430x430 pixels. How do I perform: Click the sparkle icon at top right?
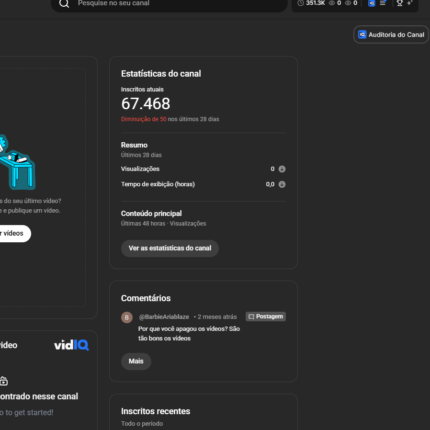pyautogui.click(x=410, y=3)
